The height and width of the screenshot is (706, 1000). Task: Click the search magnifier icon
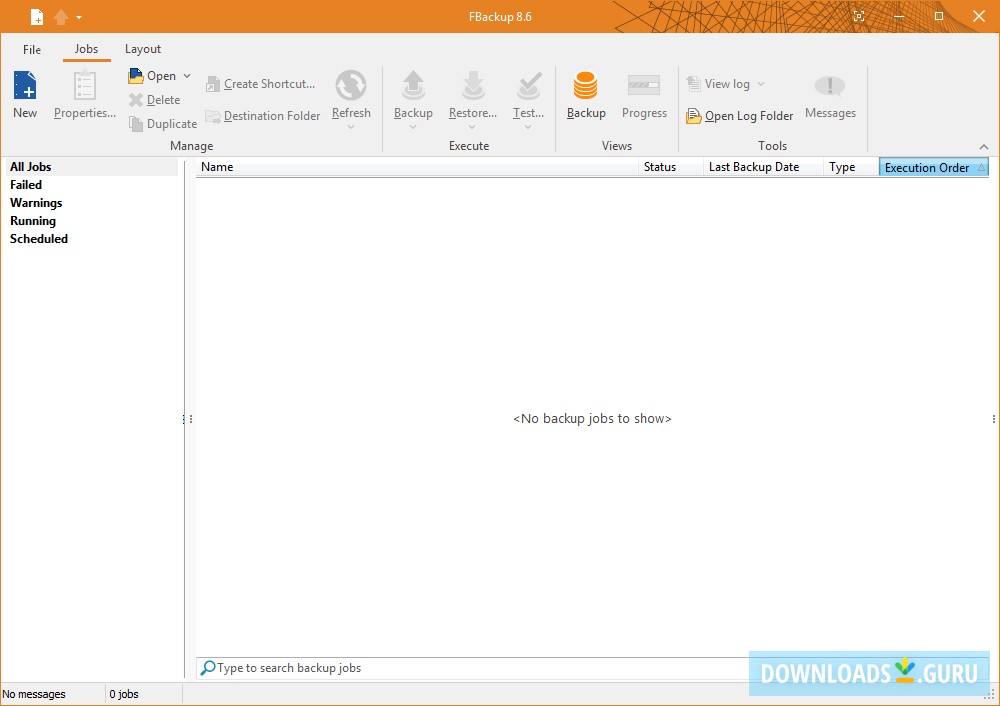pos(207,668)
